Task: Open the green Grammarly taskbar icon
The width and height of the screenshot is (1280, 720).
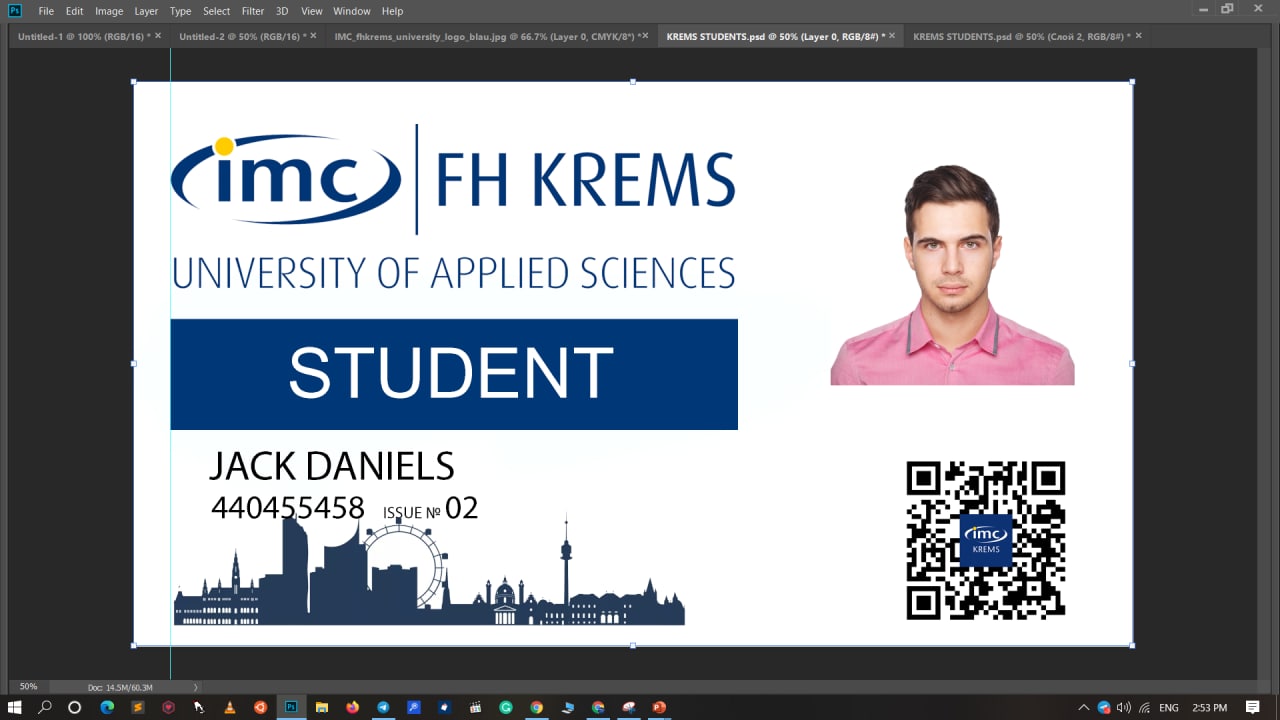Action: [506, 707]
